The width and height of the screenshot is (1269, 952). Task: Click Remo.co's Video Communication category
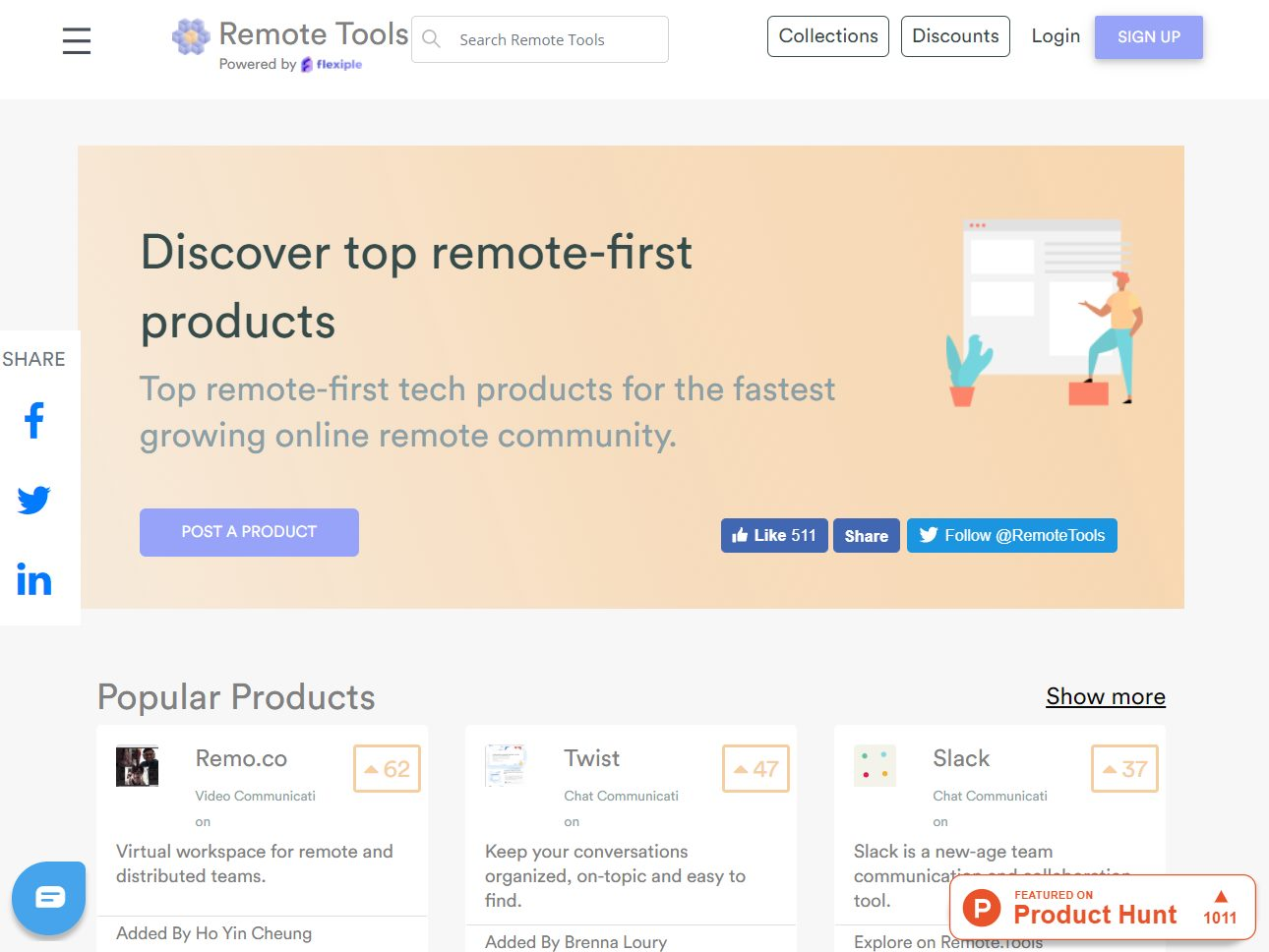click(256, 807)
